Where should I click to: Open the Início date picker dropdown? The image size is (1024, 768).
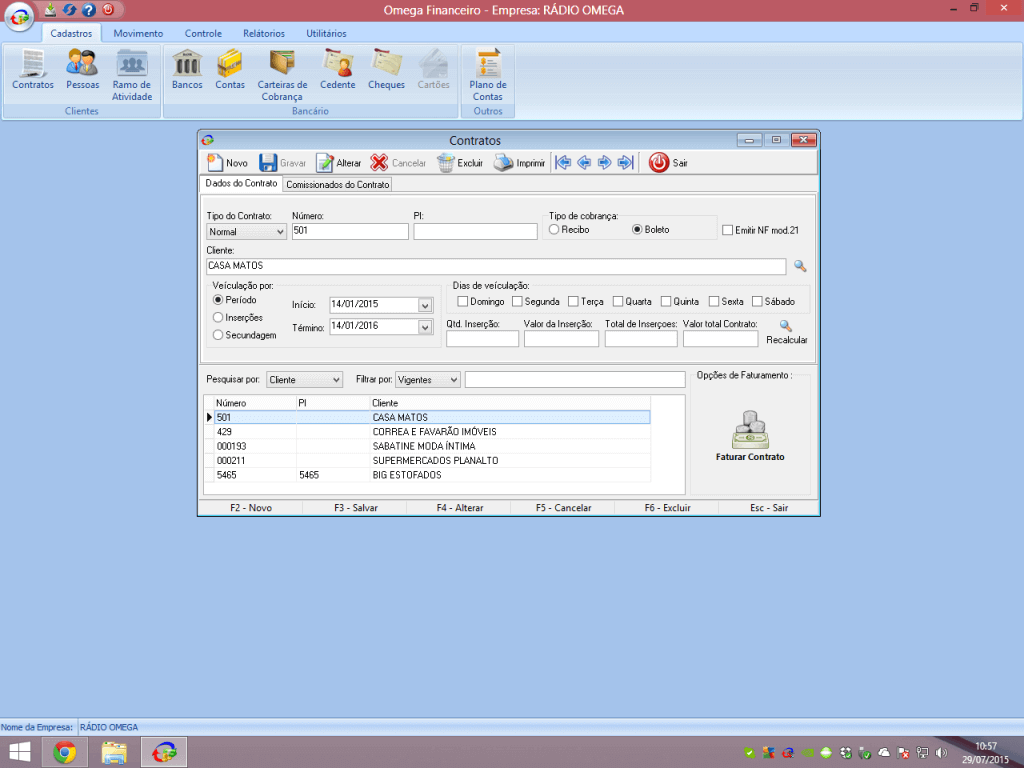(425, 305)
